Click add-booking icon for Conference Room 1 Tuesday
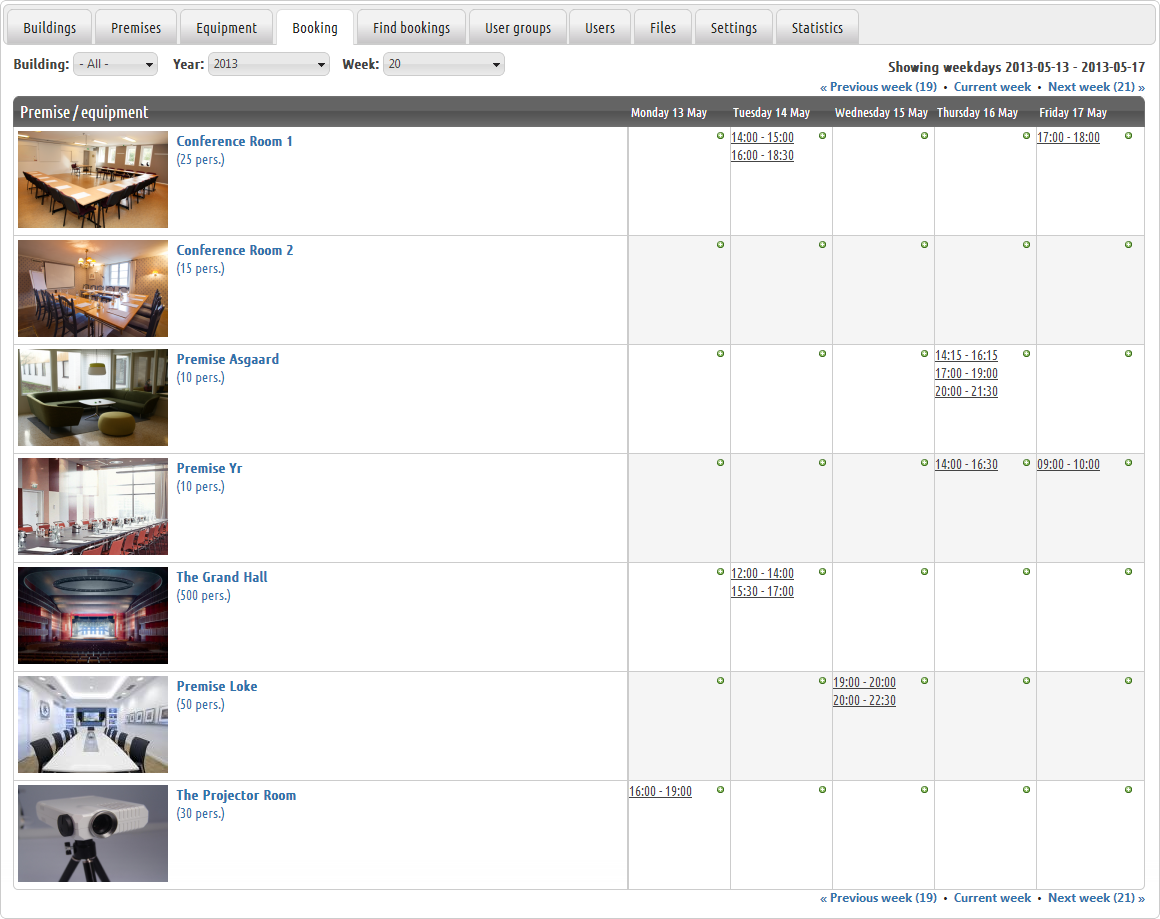The height and width of the screenshot is (919, 1160). [823, 136]
